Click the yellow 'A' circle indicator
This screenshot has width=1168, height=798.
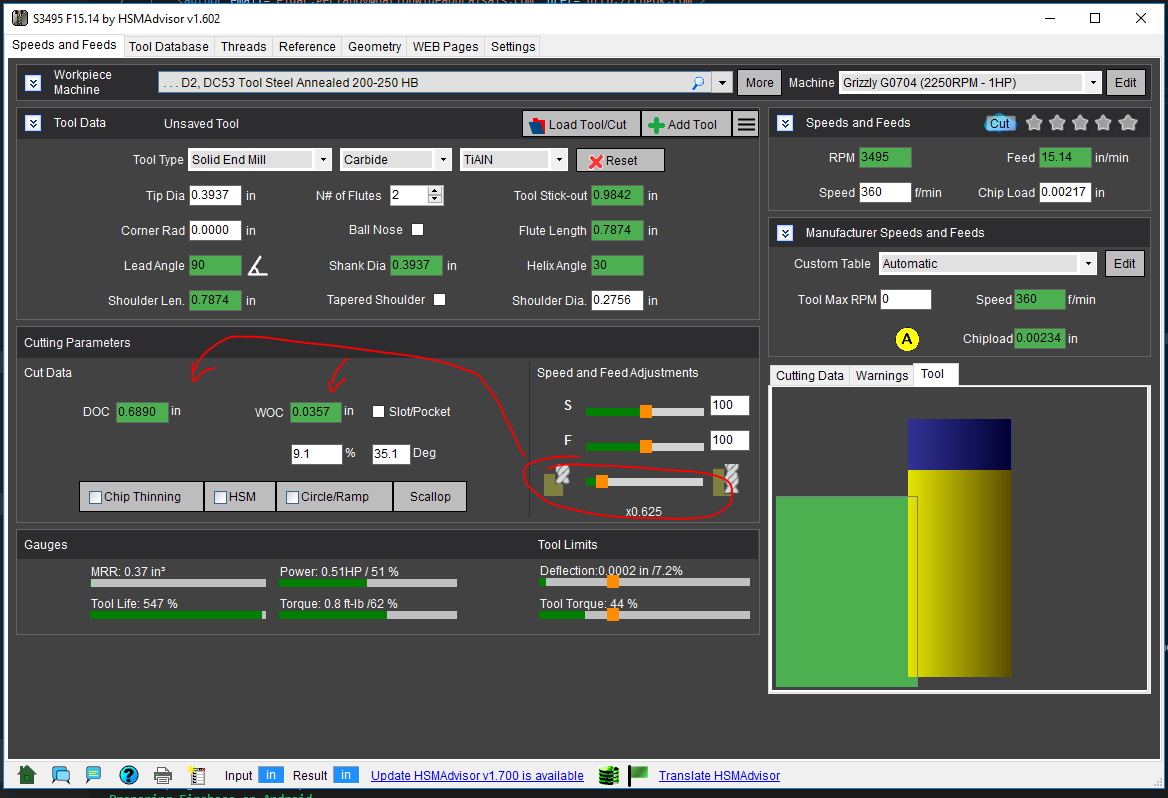click(907, 339)
